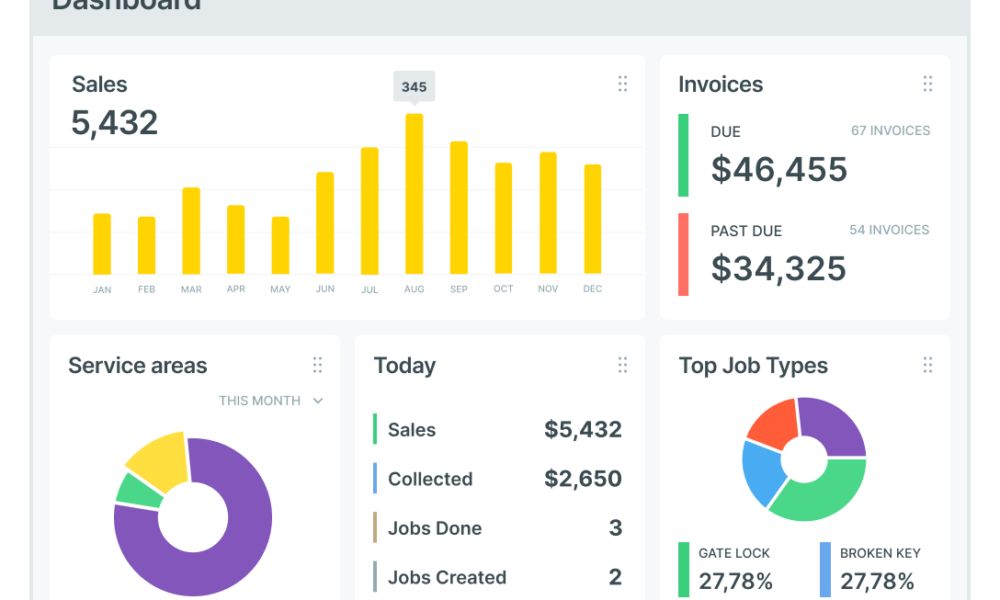
Task: Open Sales card drag handle menu
Action: (x=622, y=84)
